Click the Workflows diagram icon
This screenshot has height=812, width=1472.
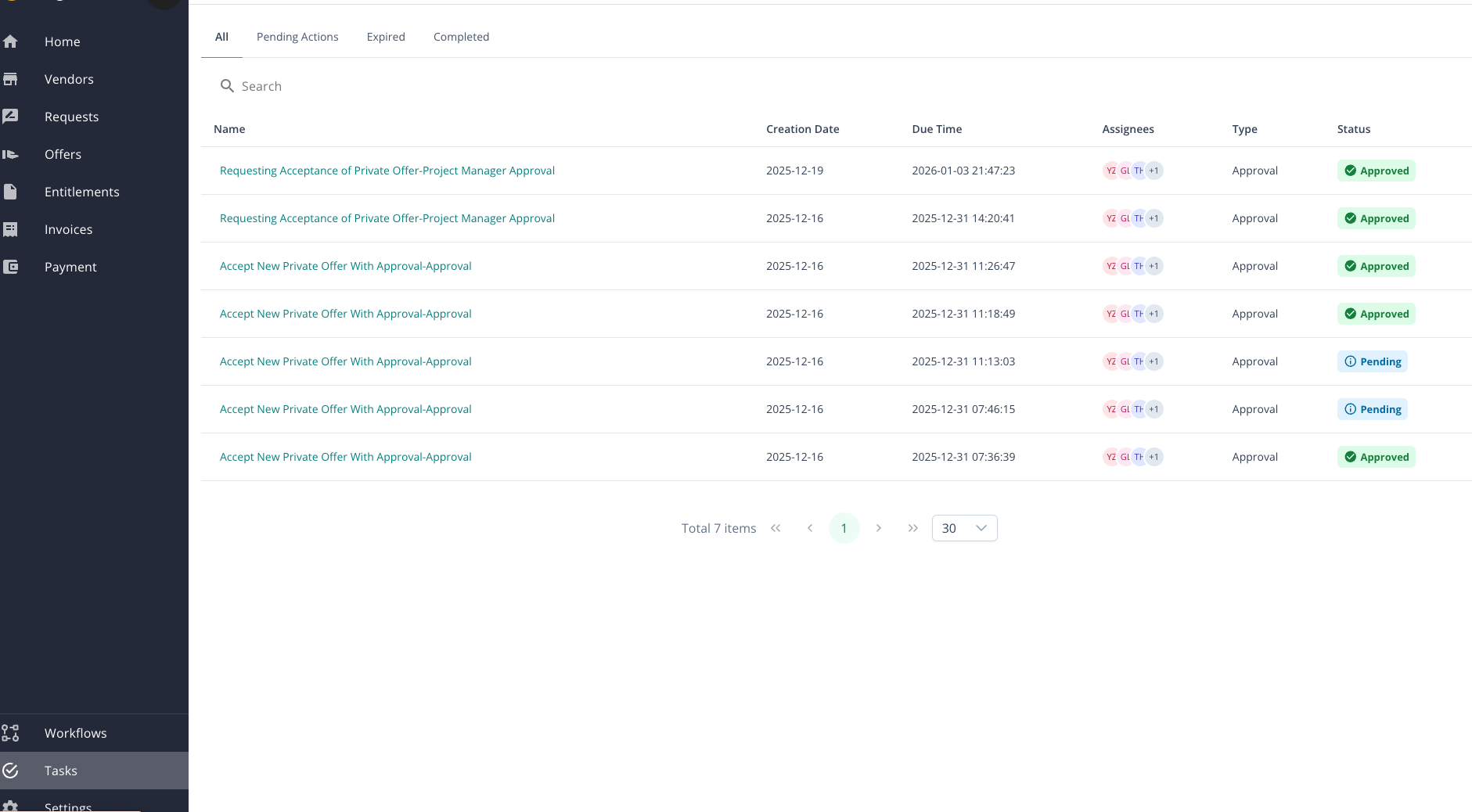point(10,733)
